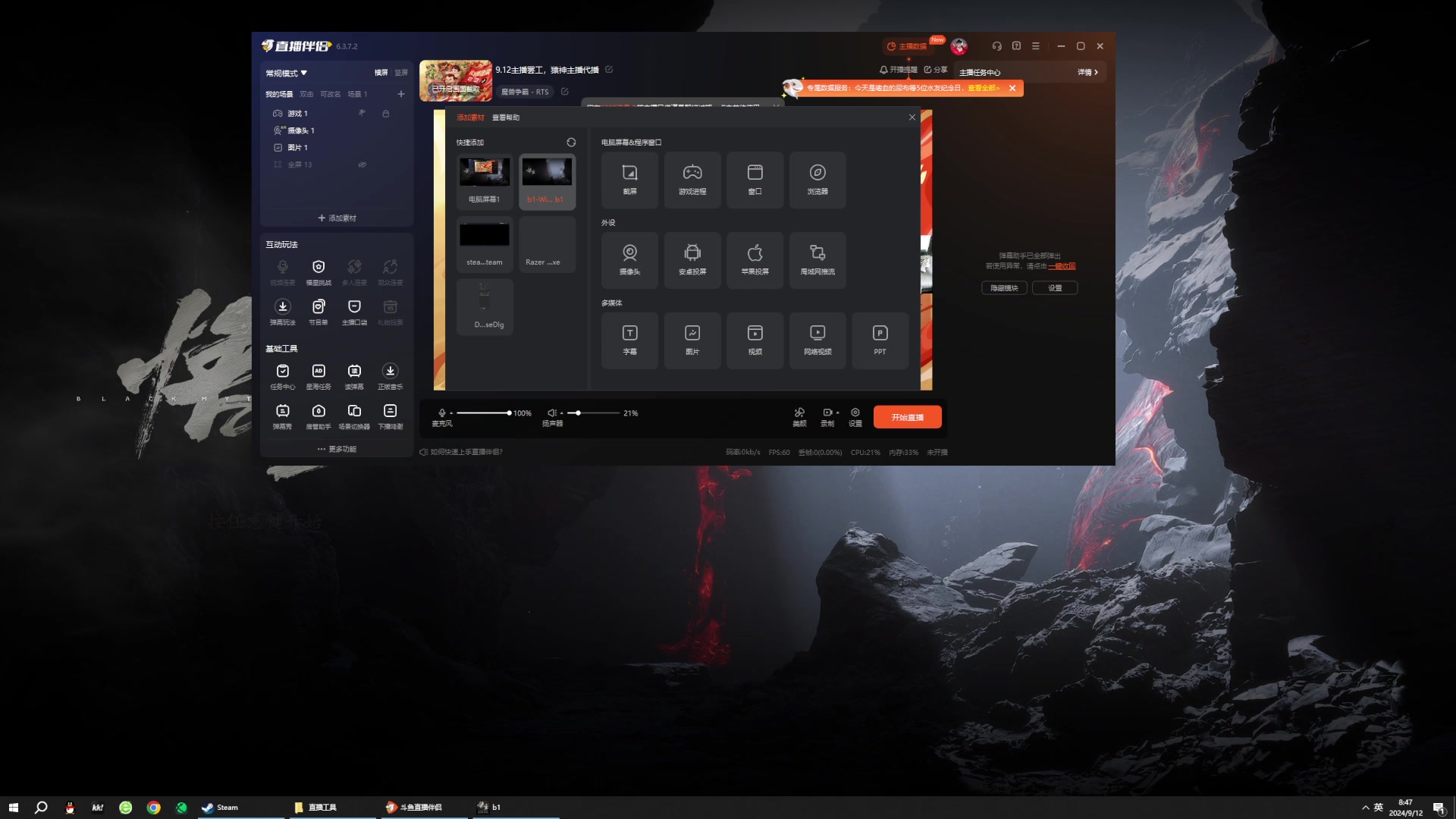Expand the 常规模式 mode dropdown

tap(286, 74)
